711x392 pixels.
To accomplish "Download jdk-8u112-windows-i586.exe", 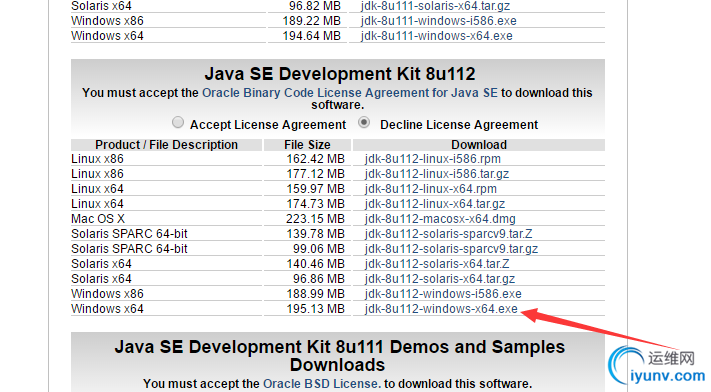I will (x=443, y=294).
